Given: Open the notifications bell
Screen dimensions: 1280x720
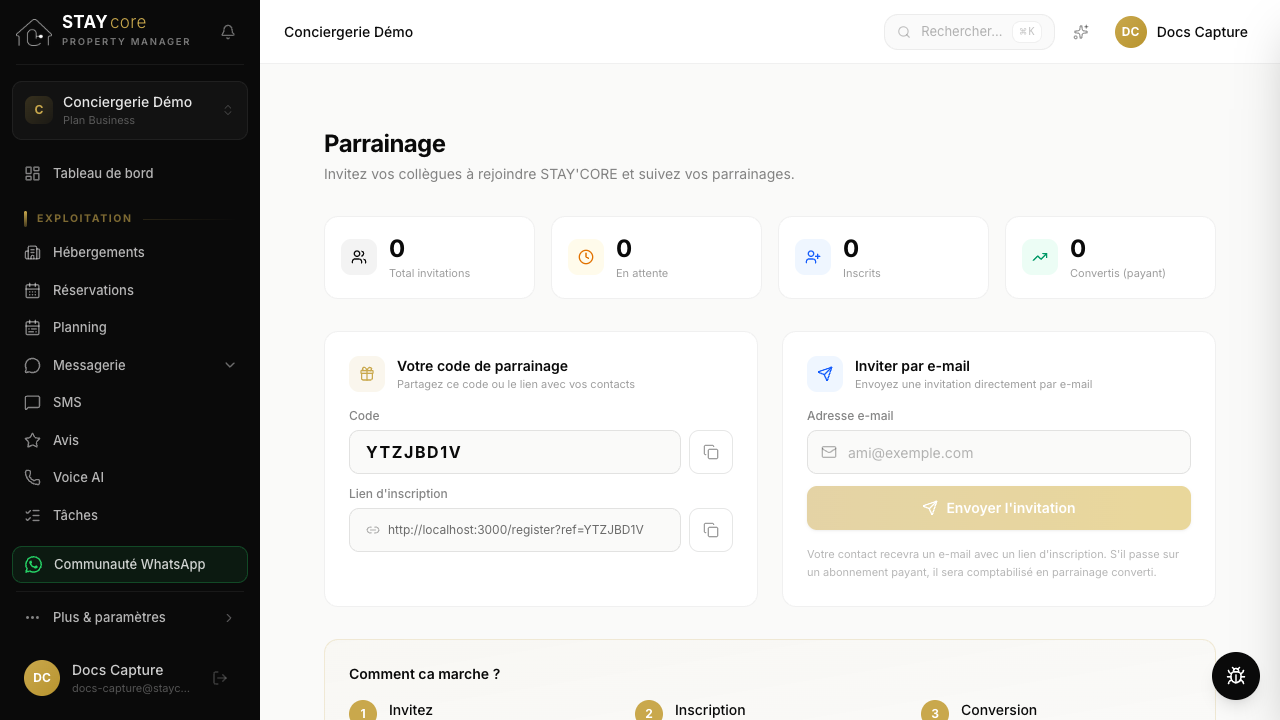Looking at the screenshot, I should click(228, 32).
